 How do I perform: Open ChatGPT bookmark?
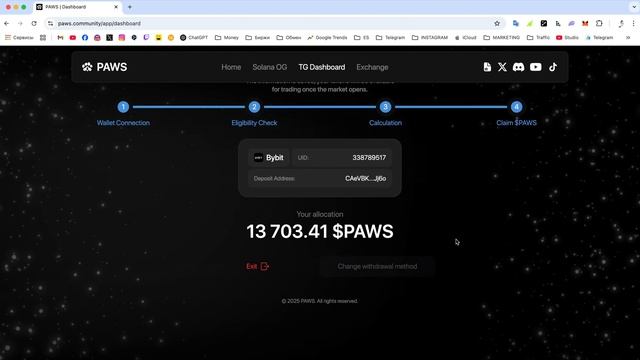194,38
